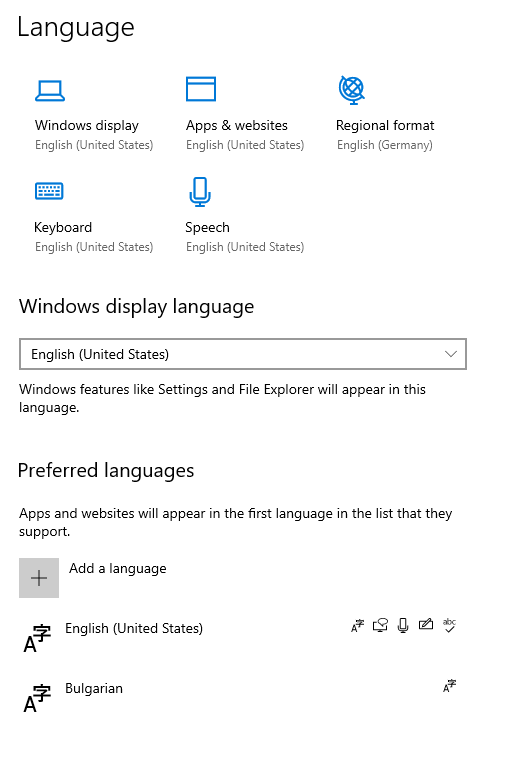Select English (United States) in preferred languages

(134, 628)
